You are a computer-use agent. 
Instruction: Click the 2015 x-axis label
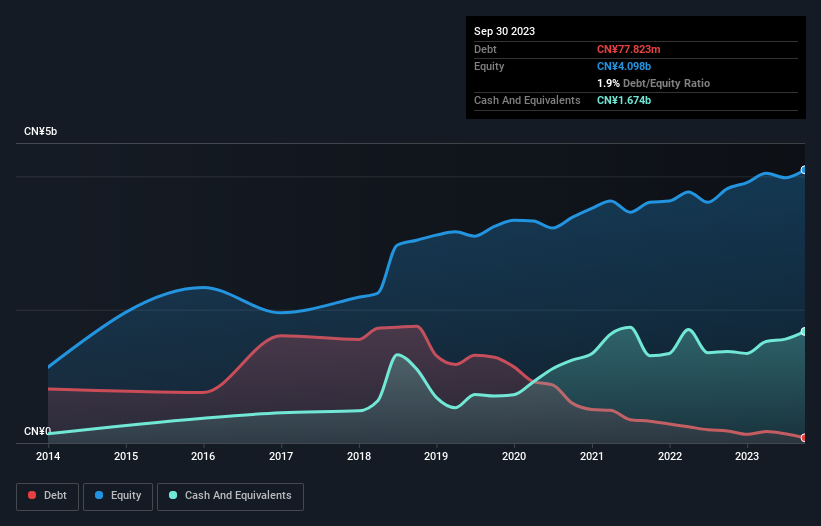(x=126, y=456)
